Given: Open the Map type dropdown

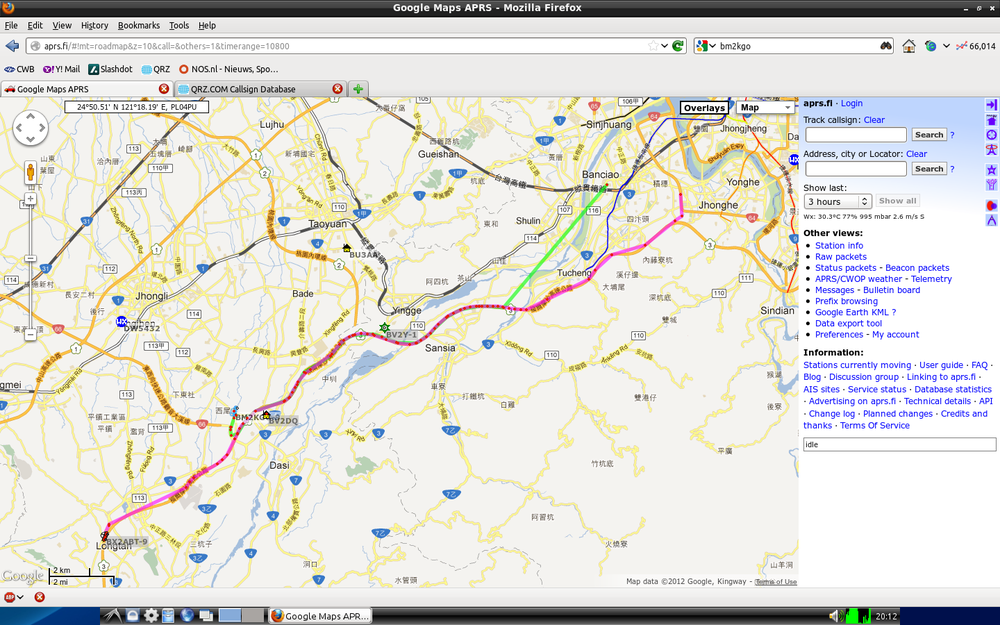Looking at the screenshot, I should tap(765, 108).
